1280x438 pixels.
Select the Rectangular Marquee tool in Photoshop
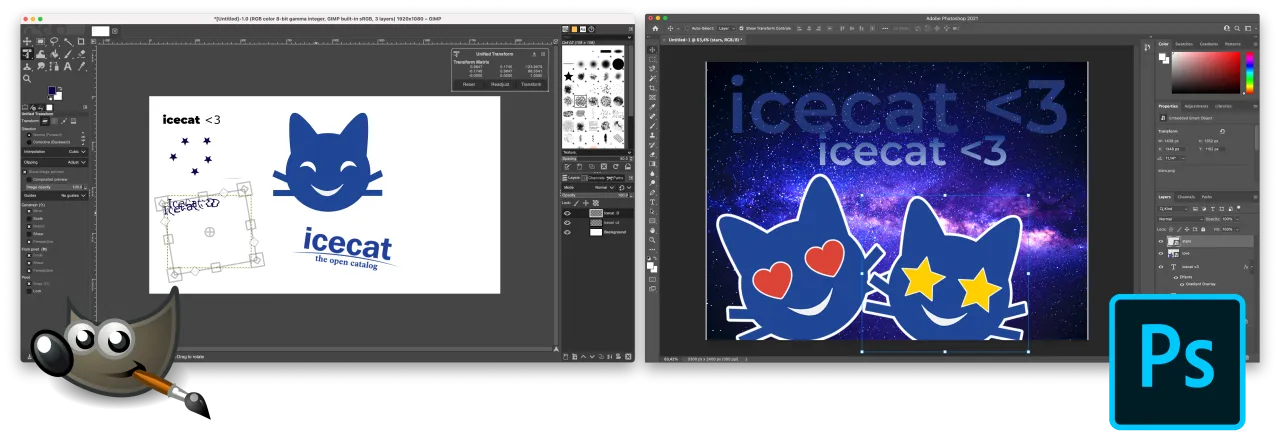pos(652,59)
